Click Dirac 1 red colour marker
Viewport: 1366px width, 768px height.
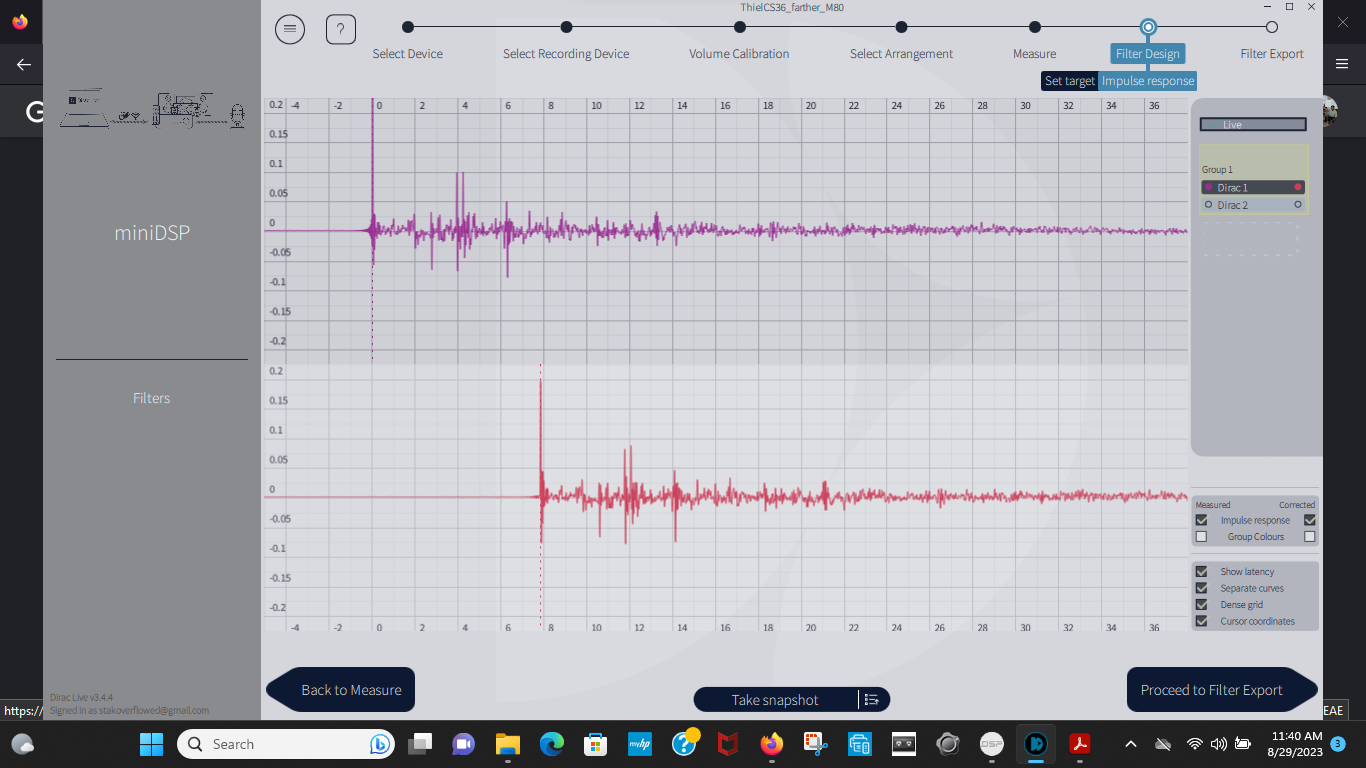point(1298,187)
